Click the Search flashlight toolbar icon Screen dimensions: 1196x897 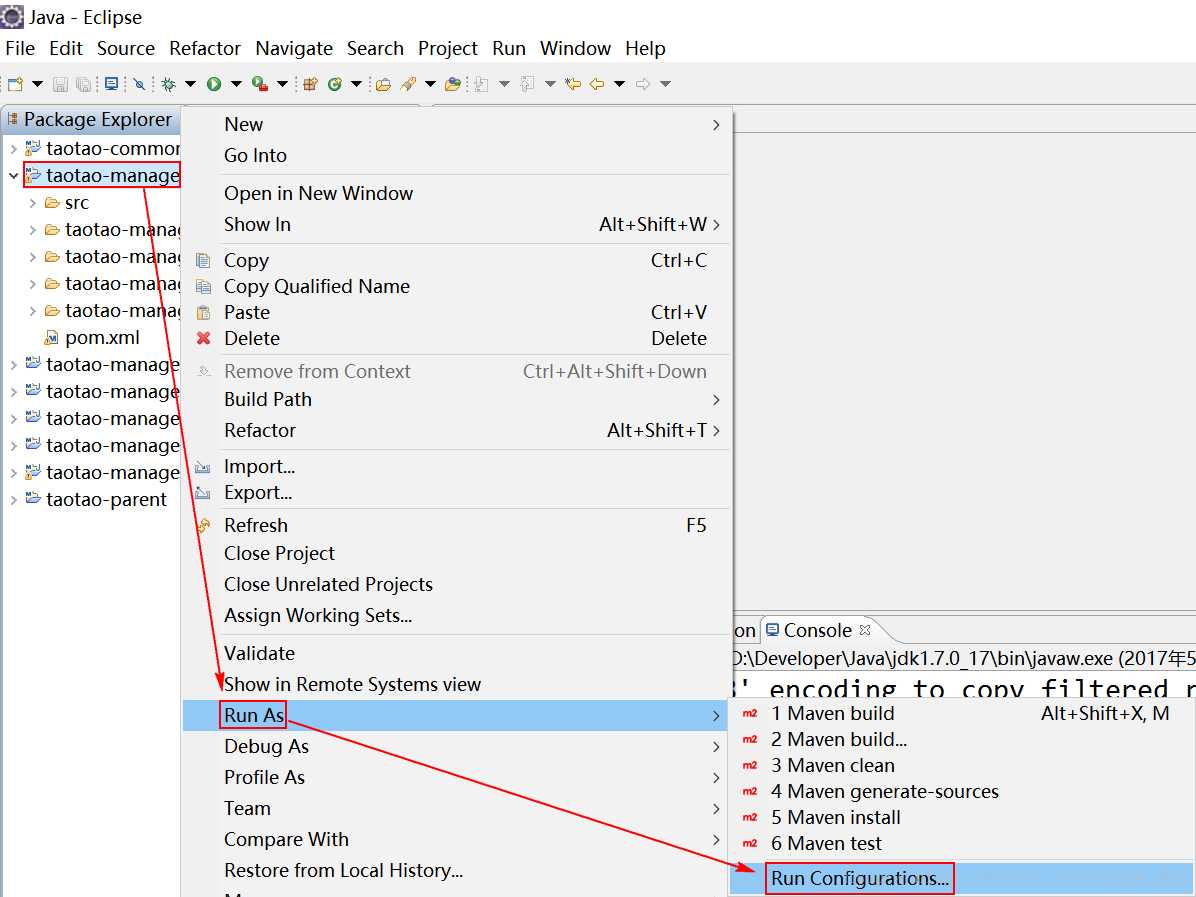(x=409, y=84)
